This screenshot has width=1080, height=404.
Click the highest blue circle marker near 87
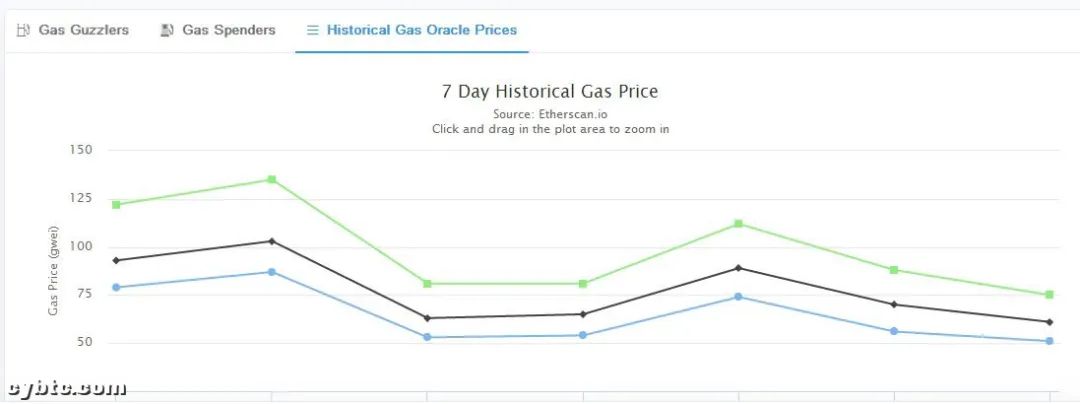[272, 272]
